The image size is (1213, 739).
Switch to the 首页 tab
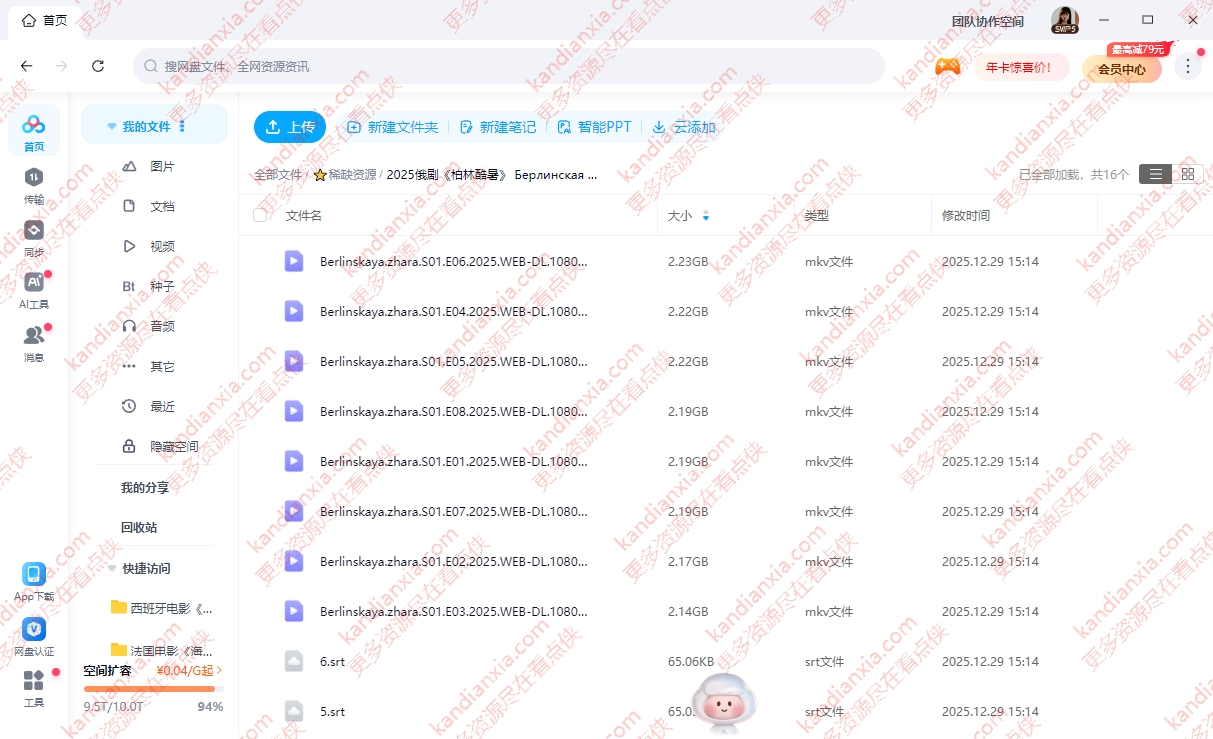[45, 20]
